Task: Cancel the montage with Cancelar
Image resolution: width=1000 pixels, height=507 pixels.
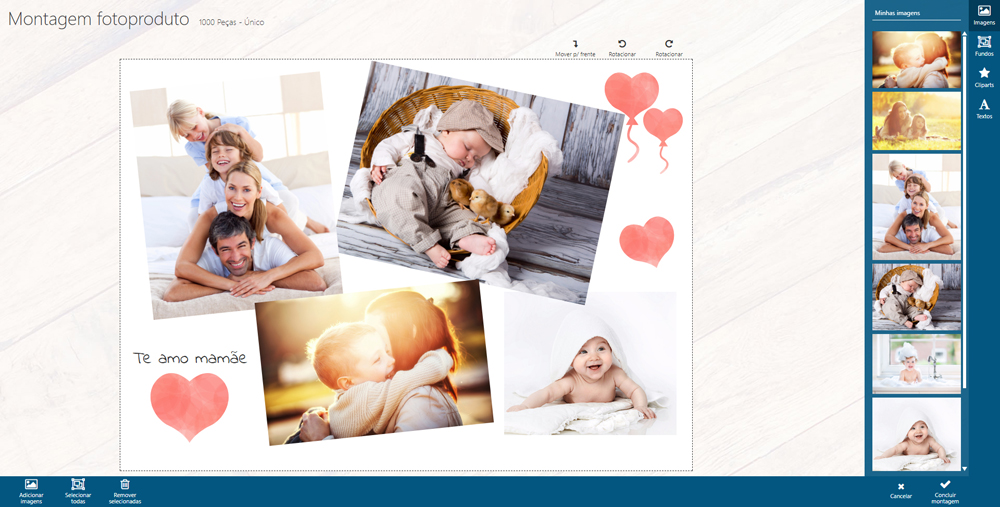Action: [x=901, y=487]
